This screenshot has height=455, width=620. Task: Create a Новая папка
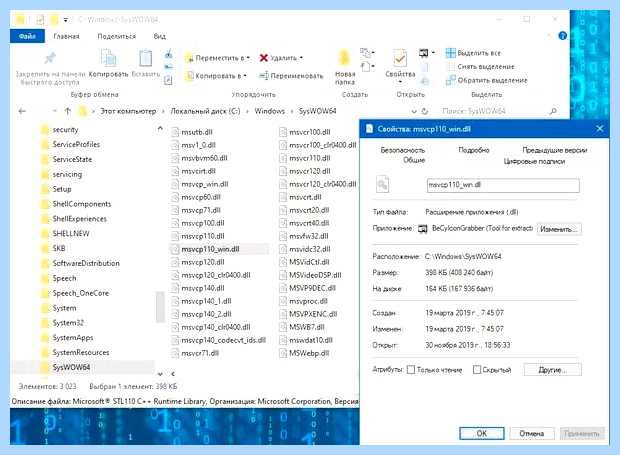click(345, 66)
